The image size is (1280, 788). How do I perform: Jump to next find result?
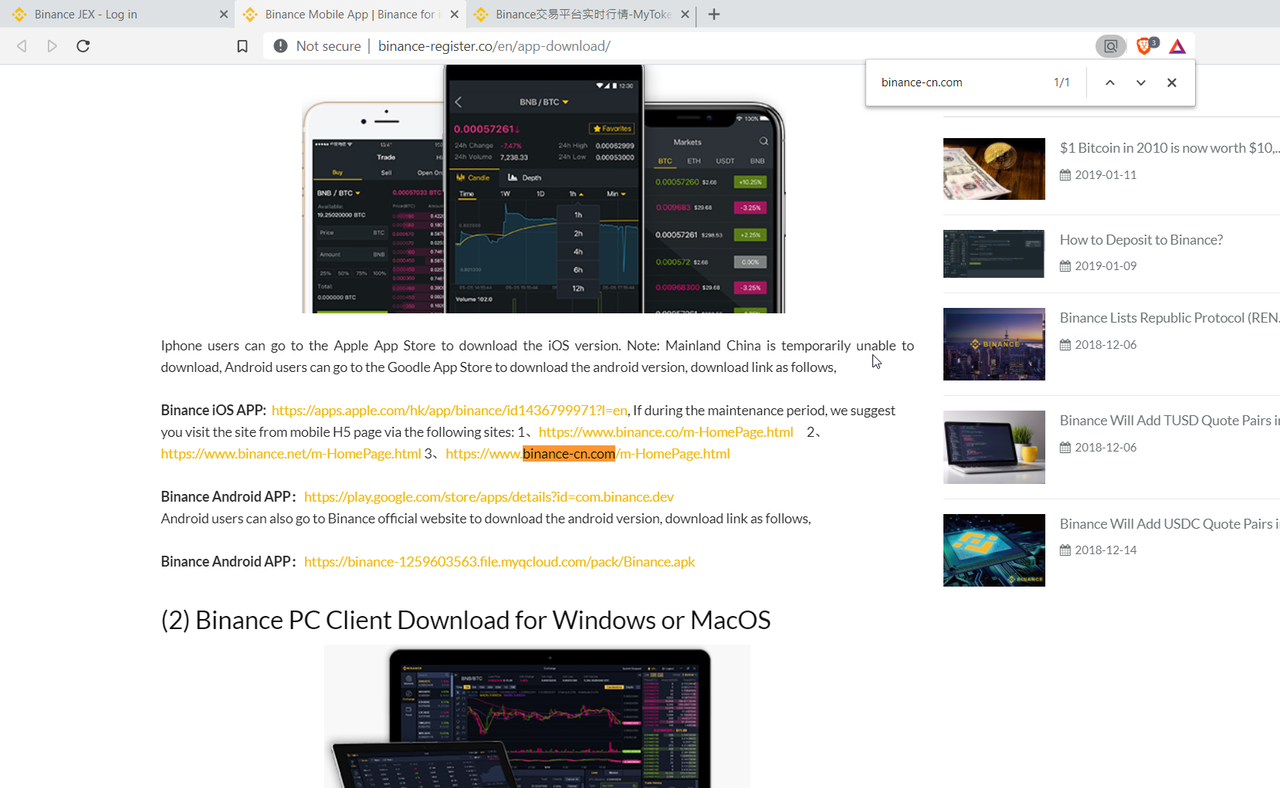1141,83
